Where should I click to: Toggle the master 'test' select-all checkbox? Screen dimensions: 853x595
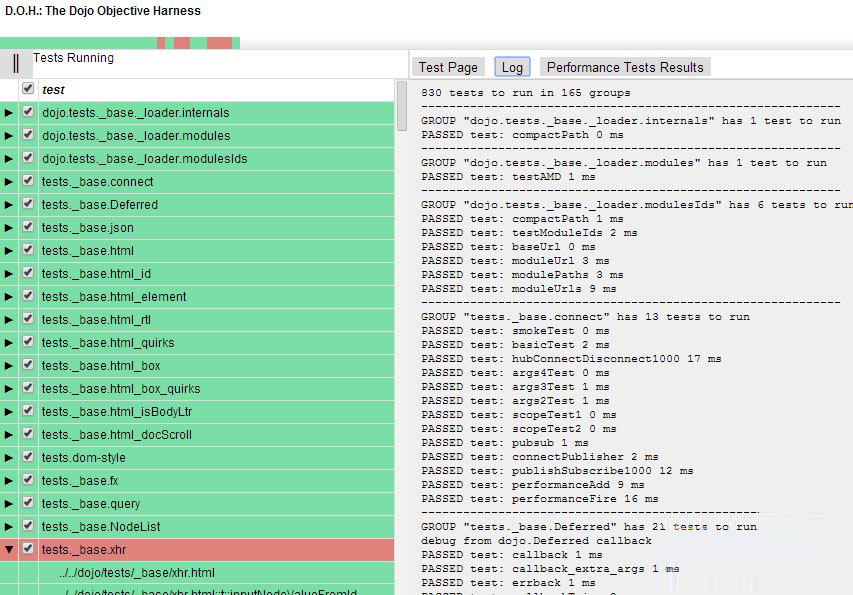pyautogui.click(x=28, y=89)
